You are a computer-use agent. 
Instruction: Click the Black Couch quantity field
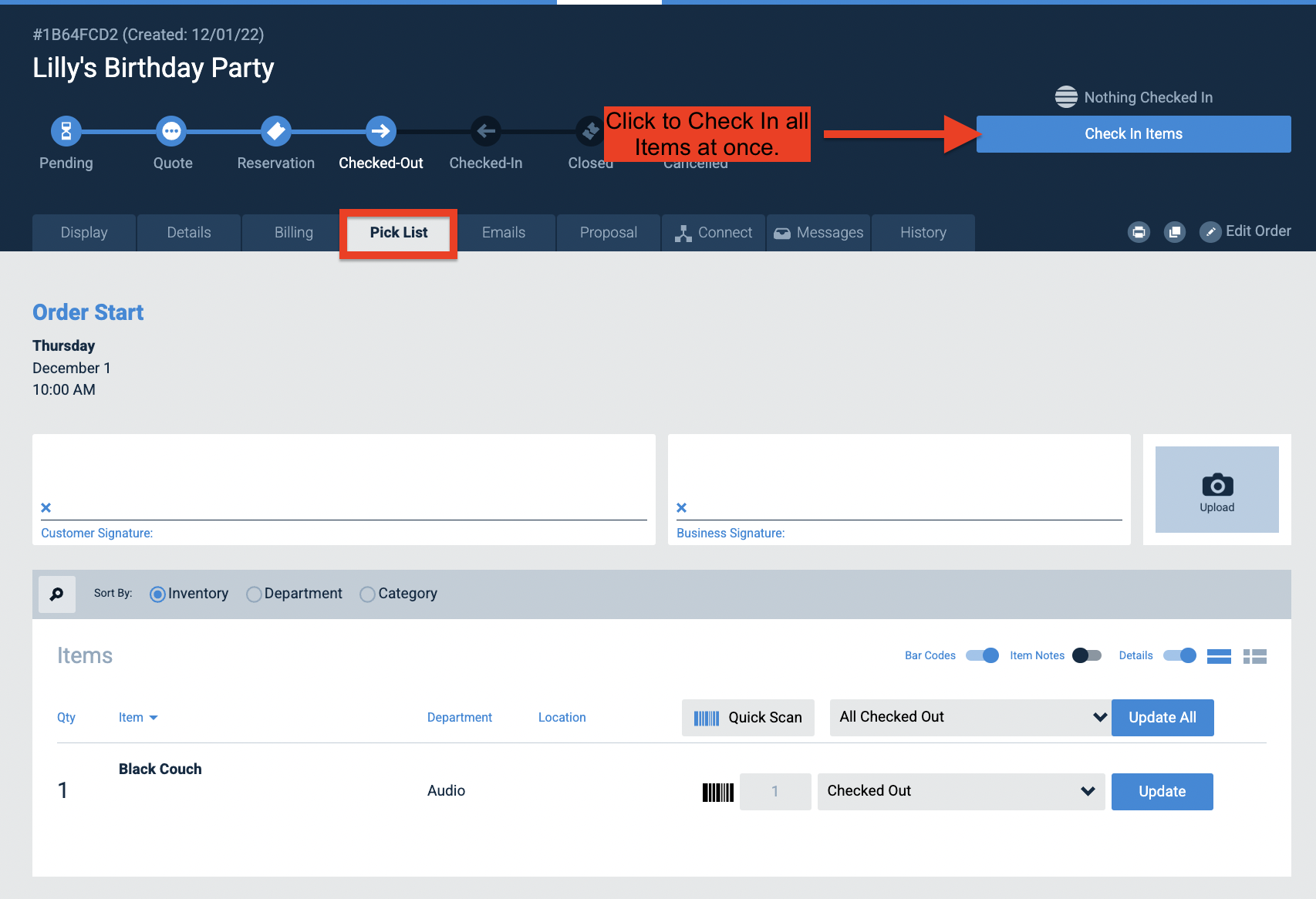point(775,792)
